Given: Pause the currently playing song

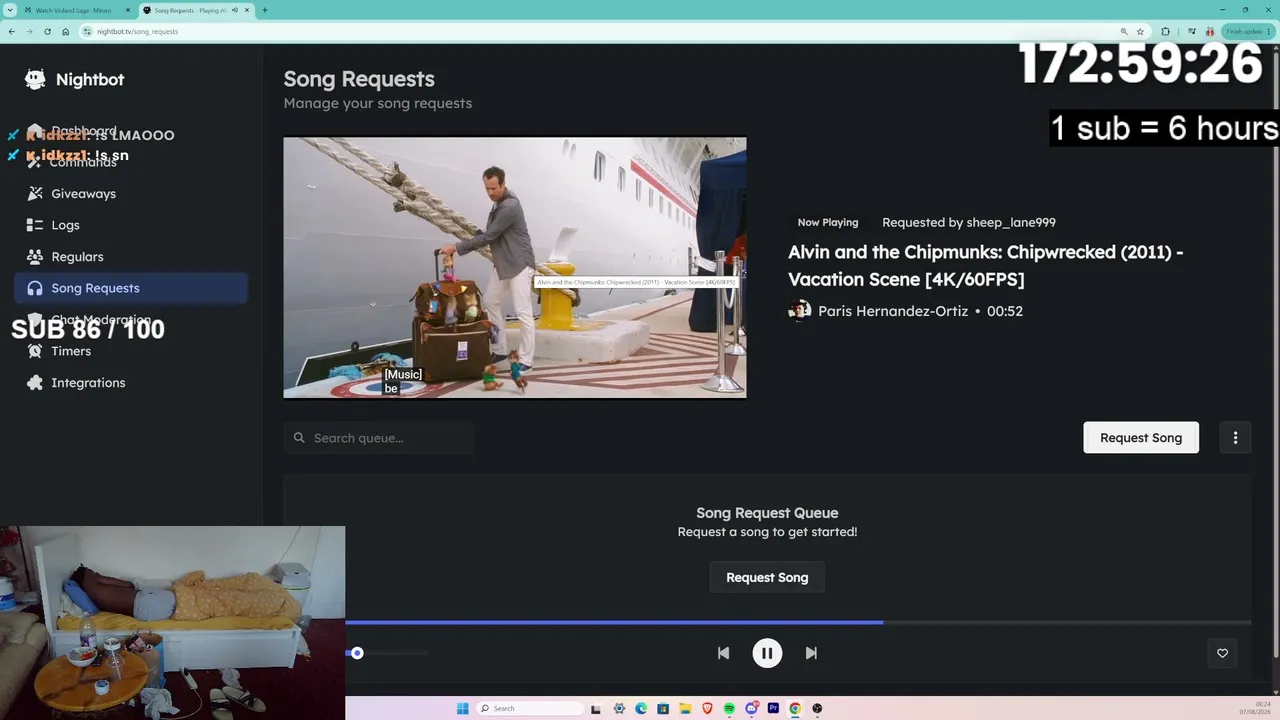Looking at the screenshot, I should click(x=767, y=653).
